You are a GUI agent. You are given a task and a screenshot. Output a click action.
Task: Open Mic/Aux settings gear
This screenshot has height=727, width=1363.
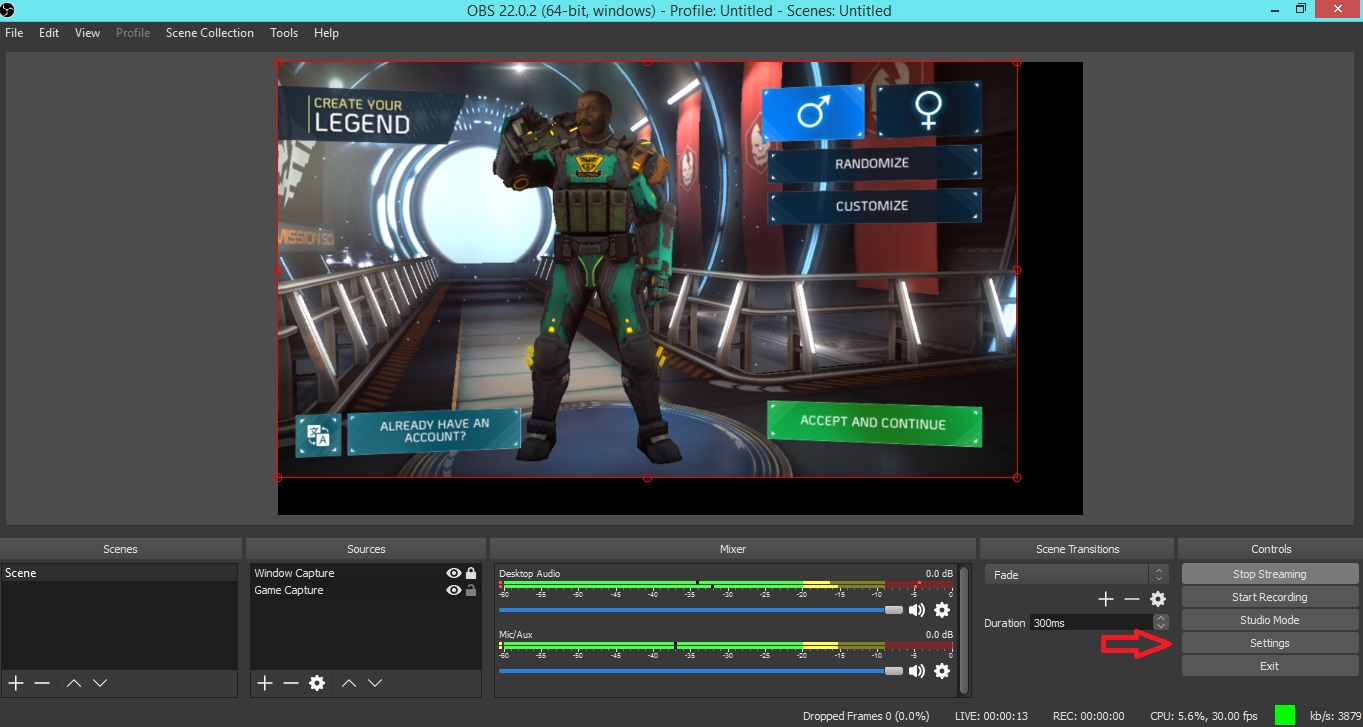coord(942,671)
